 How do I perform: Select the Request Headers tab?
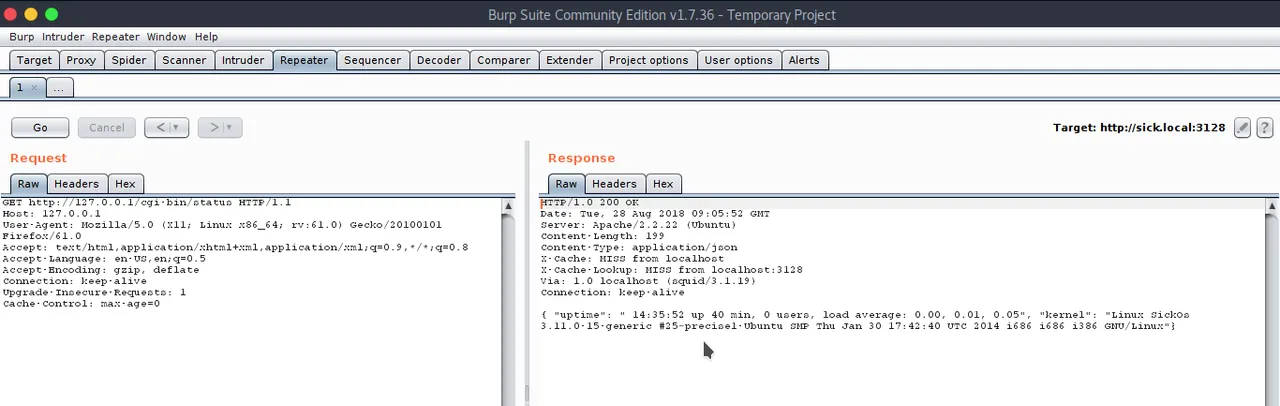pyautogui.click(x=76, y=184)
